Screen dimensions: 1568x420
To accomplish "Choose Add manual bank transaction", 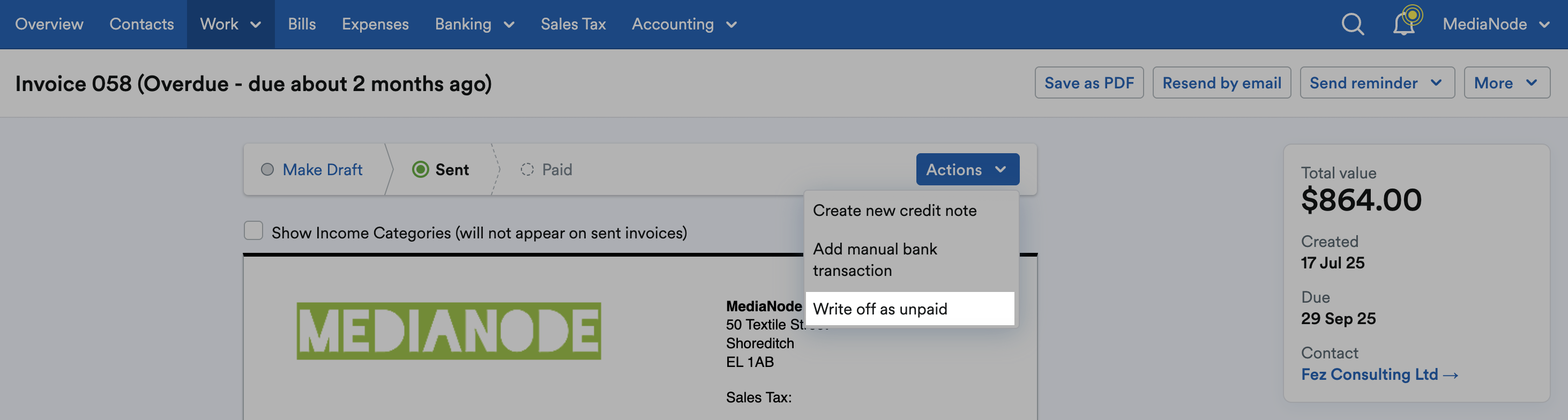I will [x=910, y=260].
